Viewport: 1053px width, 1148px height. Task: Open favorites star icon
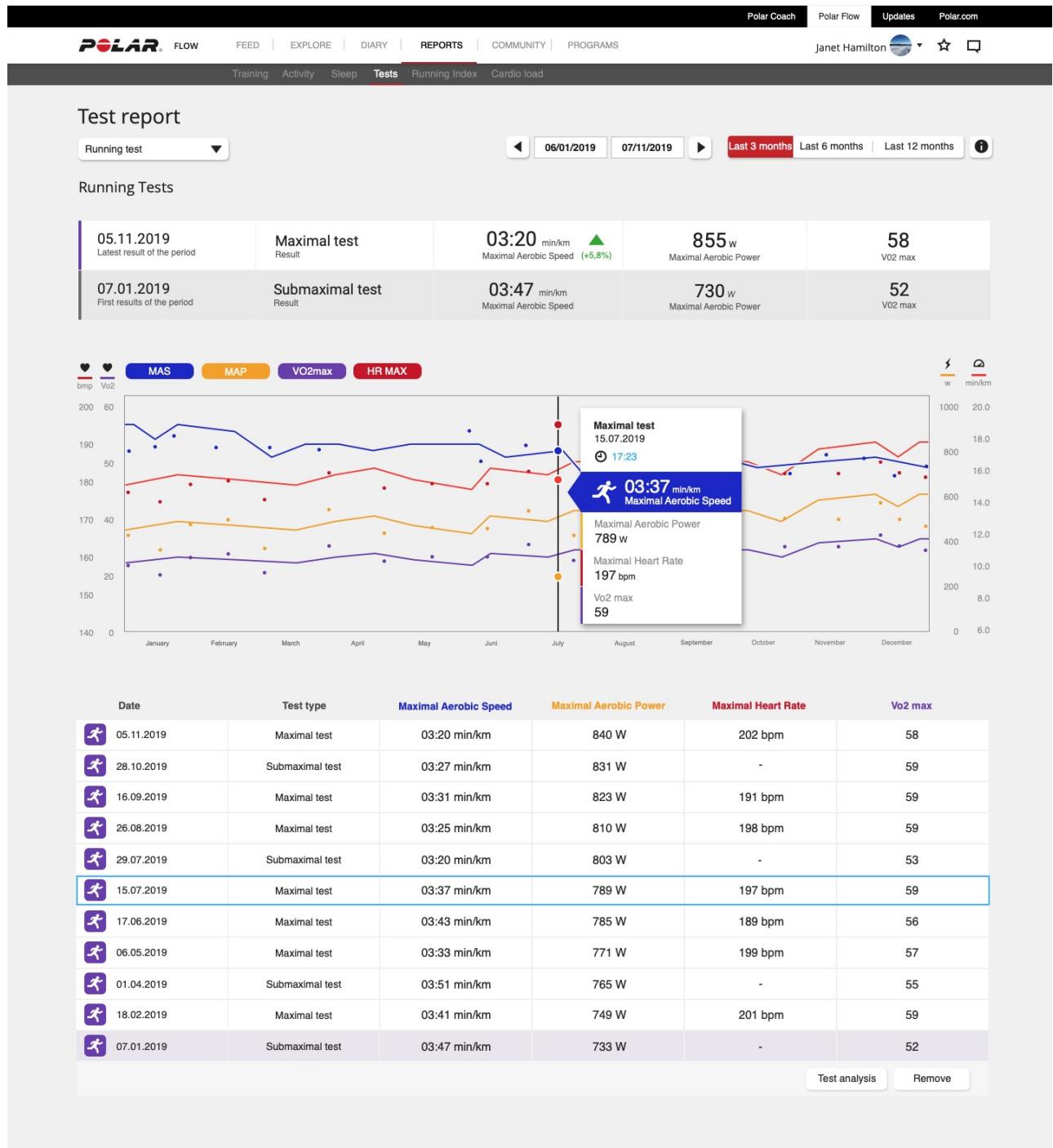944,46
